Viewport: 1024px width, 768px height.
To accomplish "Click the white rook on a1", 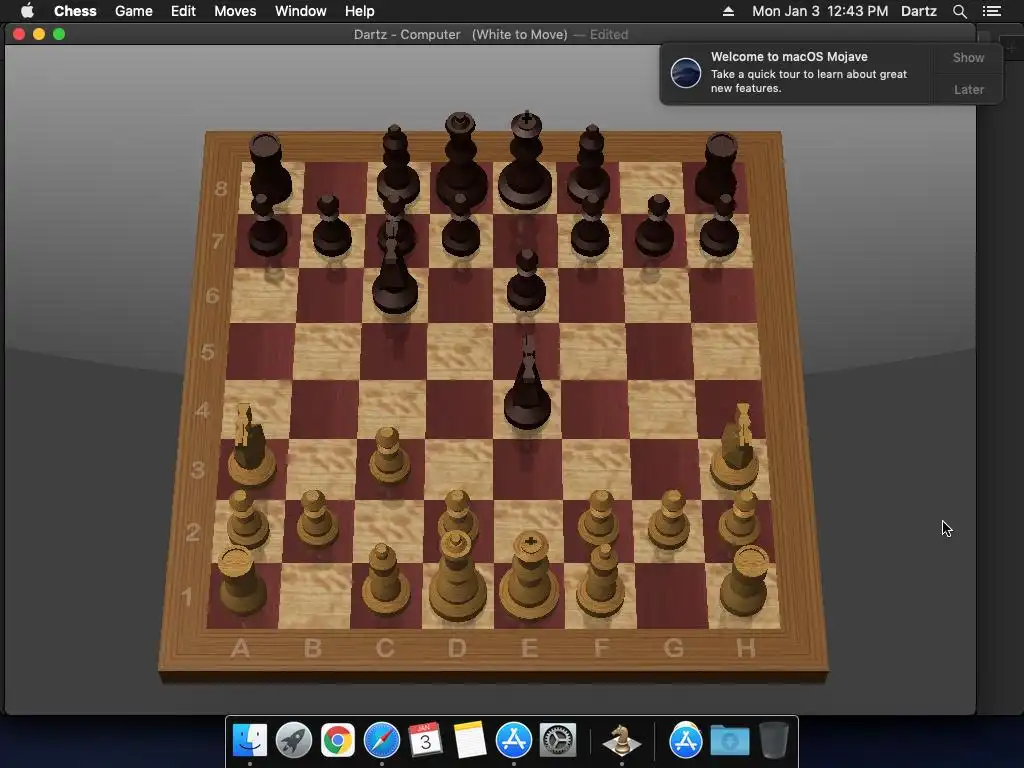I will coord(242,582).
